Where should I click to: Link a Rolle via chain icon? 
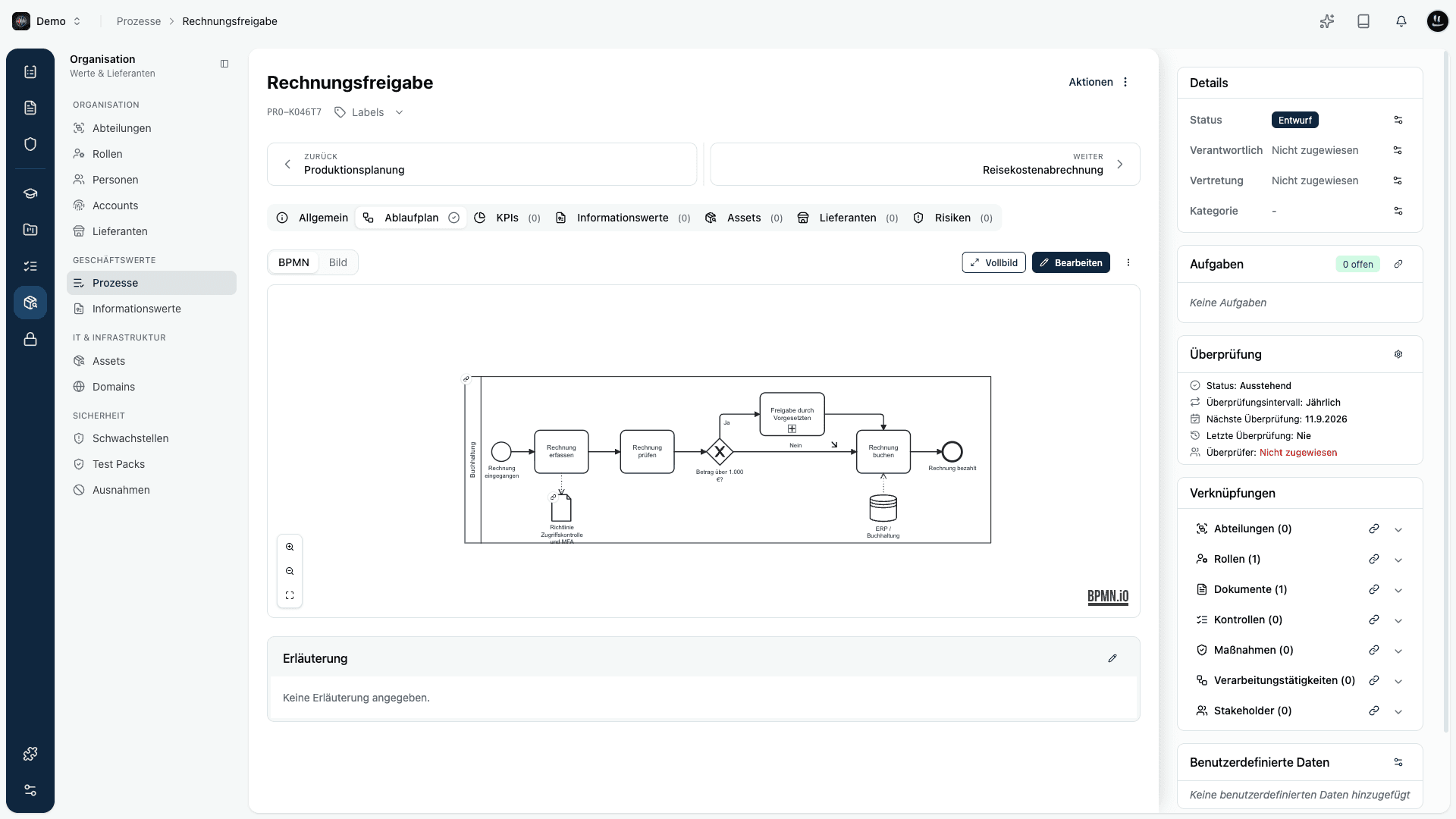pos(1373,559)
